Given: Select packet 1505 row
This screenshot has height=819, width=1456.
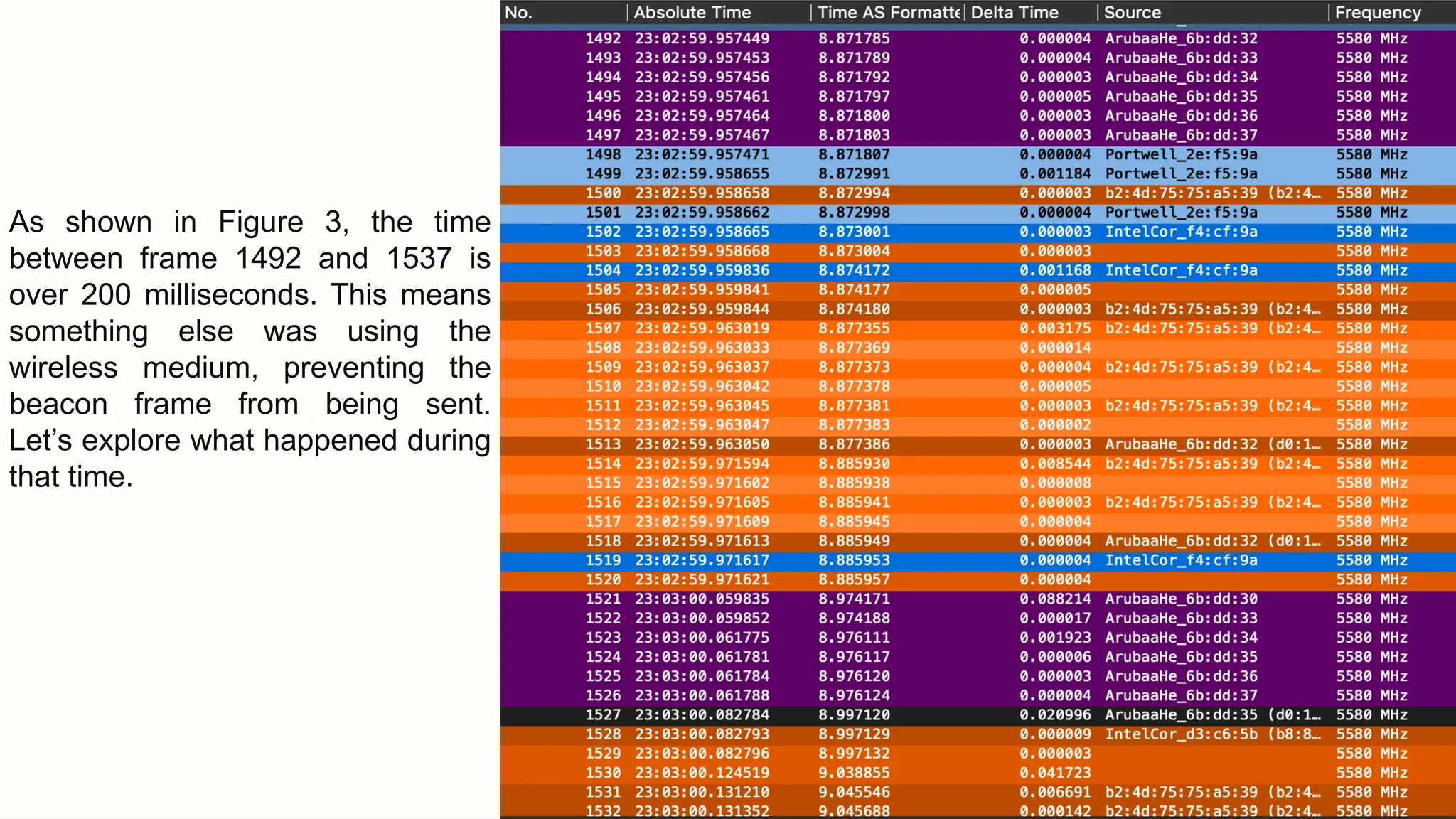Looking at the screenshot, I should [978, 289].
